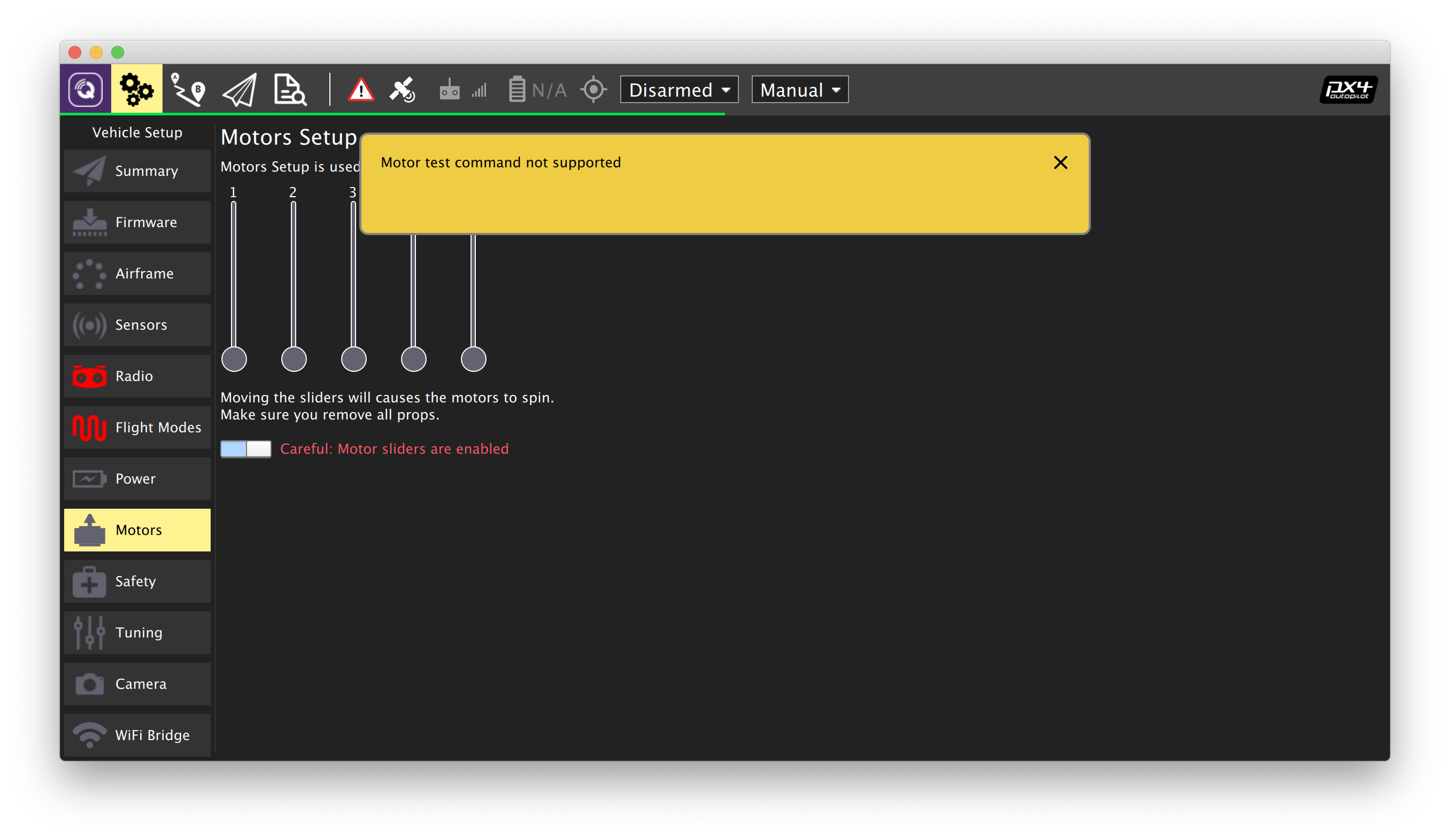Image resolution: width=1450 pixels, height=840 pixels.
Task: Click the motor 2 slider handle
Action: (x=294, y=359)
